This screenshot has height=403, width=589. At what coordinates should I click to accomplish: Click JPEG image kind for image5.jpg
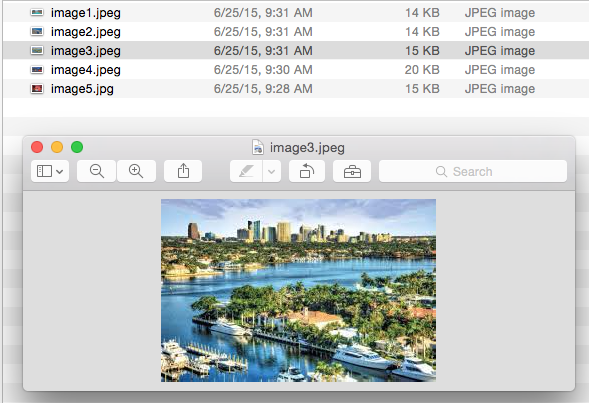point(500,89)
